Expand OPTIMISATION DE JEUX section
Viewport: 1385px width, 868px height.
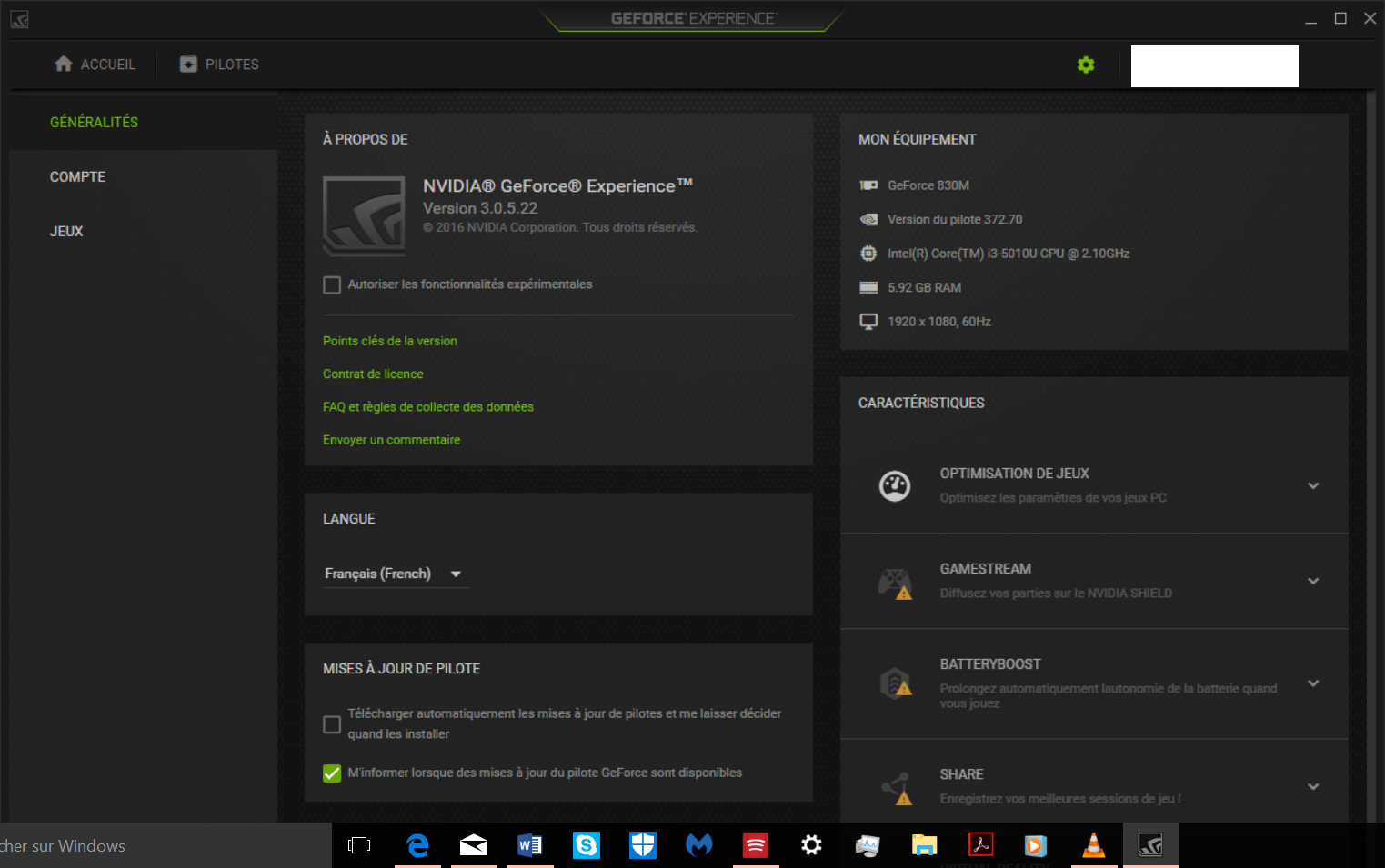point(1313,485)
